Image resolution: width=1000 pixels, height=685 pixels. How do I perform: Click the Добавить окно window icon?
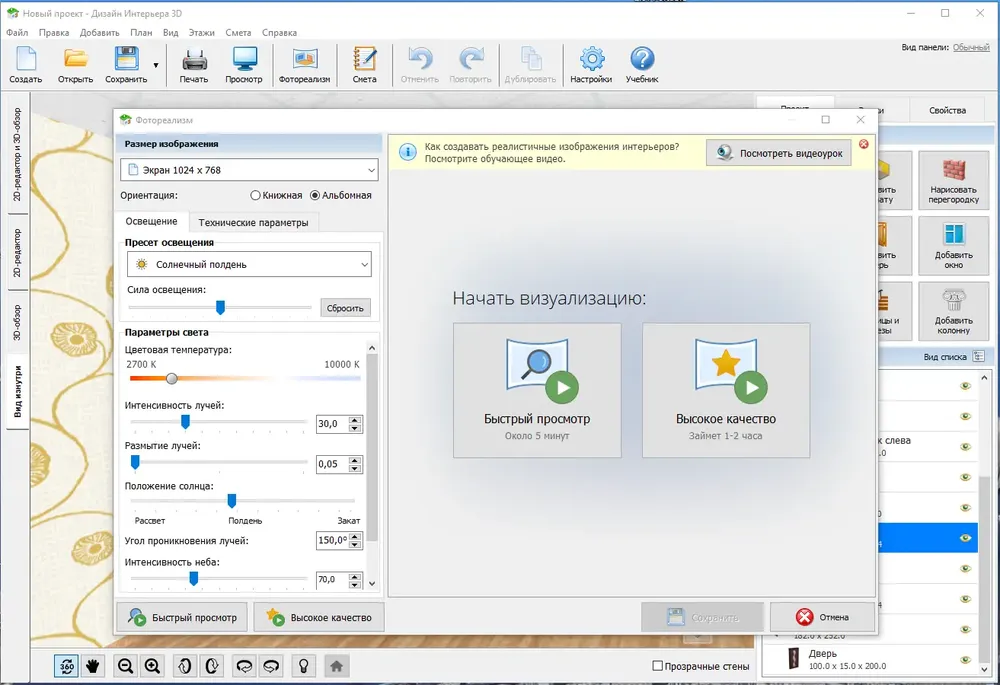click(953, 246)
